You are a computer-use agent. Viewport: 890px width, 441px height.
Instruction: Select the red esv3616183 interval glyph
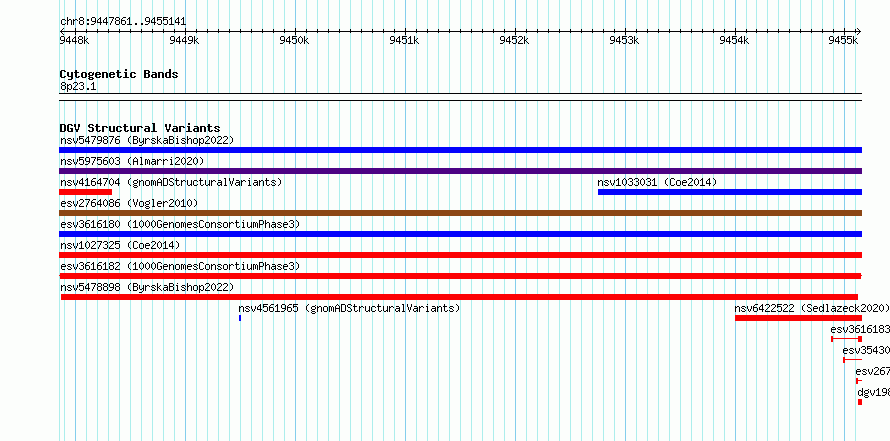(847, 339)
